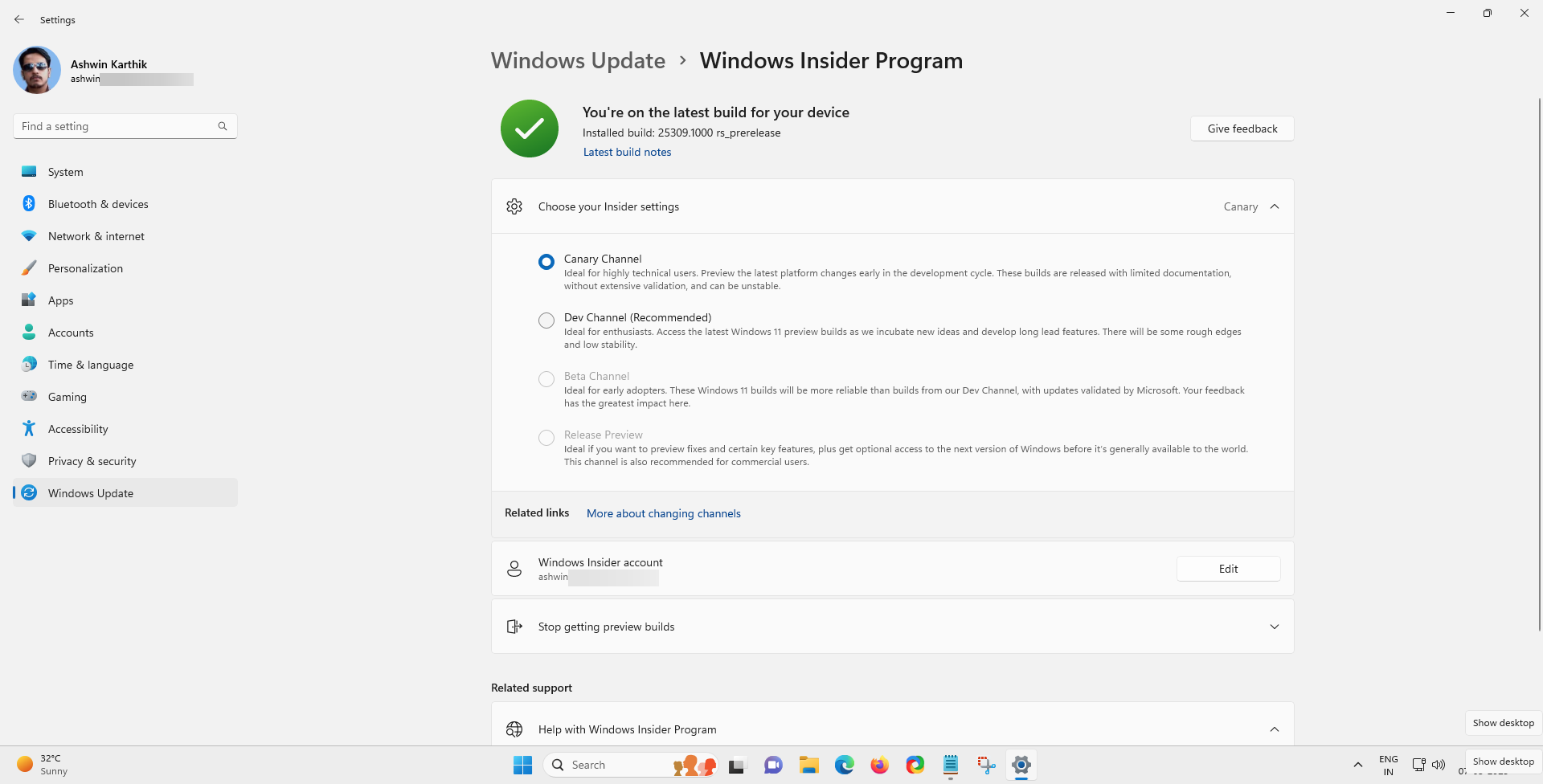The width and height of the screenshot is (1543, 784).
Task: Click the exit icon beside Stop getting preview builds
Action: click(514, 627)
